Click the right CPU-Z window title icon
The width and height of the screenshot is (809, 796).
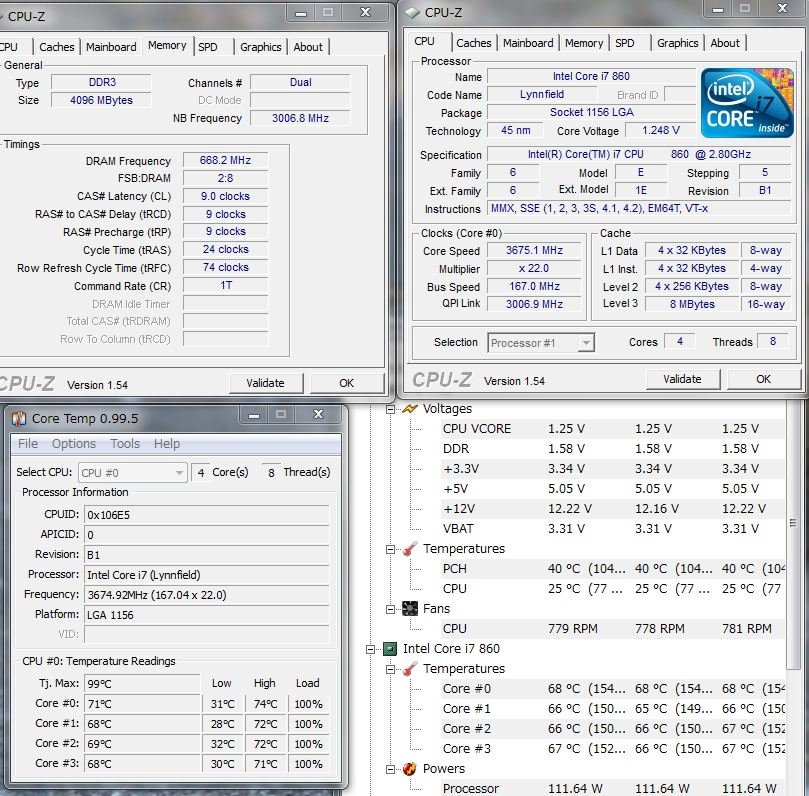(412, 13)
